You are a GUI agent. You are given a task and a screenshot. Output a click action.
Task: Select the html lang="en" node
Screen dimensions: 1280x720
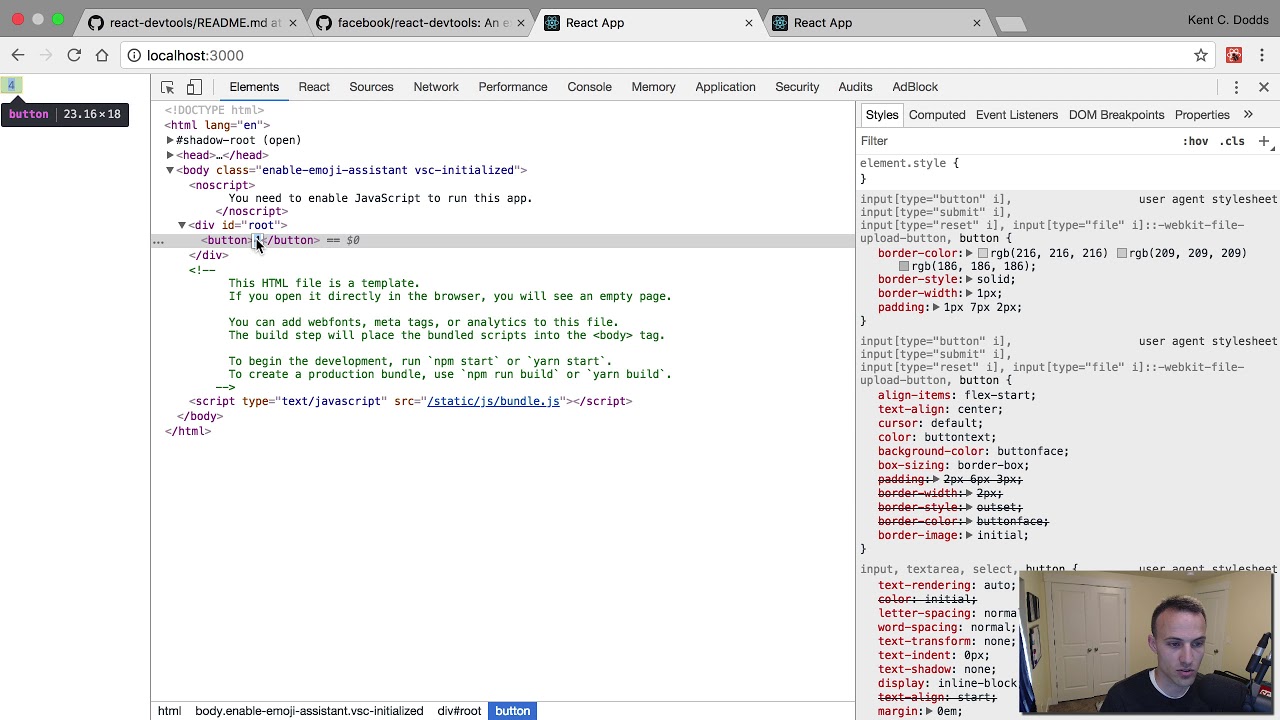click(217, 125)
